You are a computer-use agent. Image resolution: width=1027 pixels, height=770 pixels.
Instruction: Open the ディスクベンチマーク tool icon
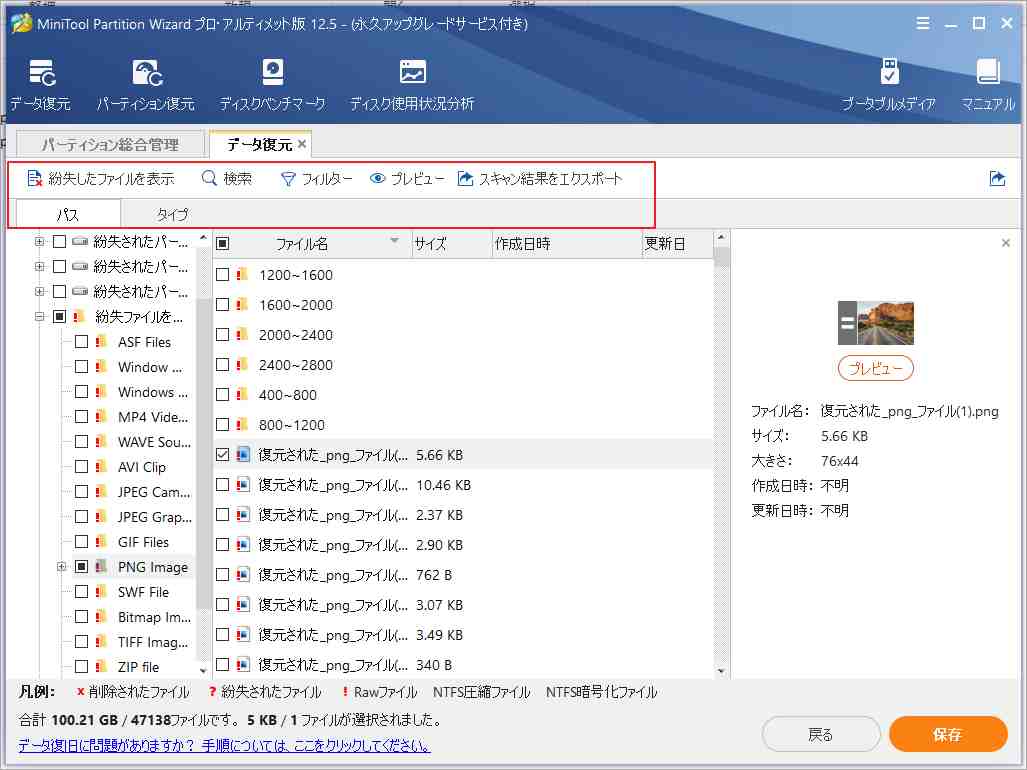(272, 72)
